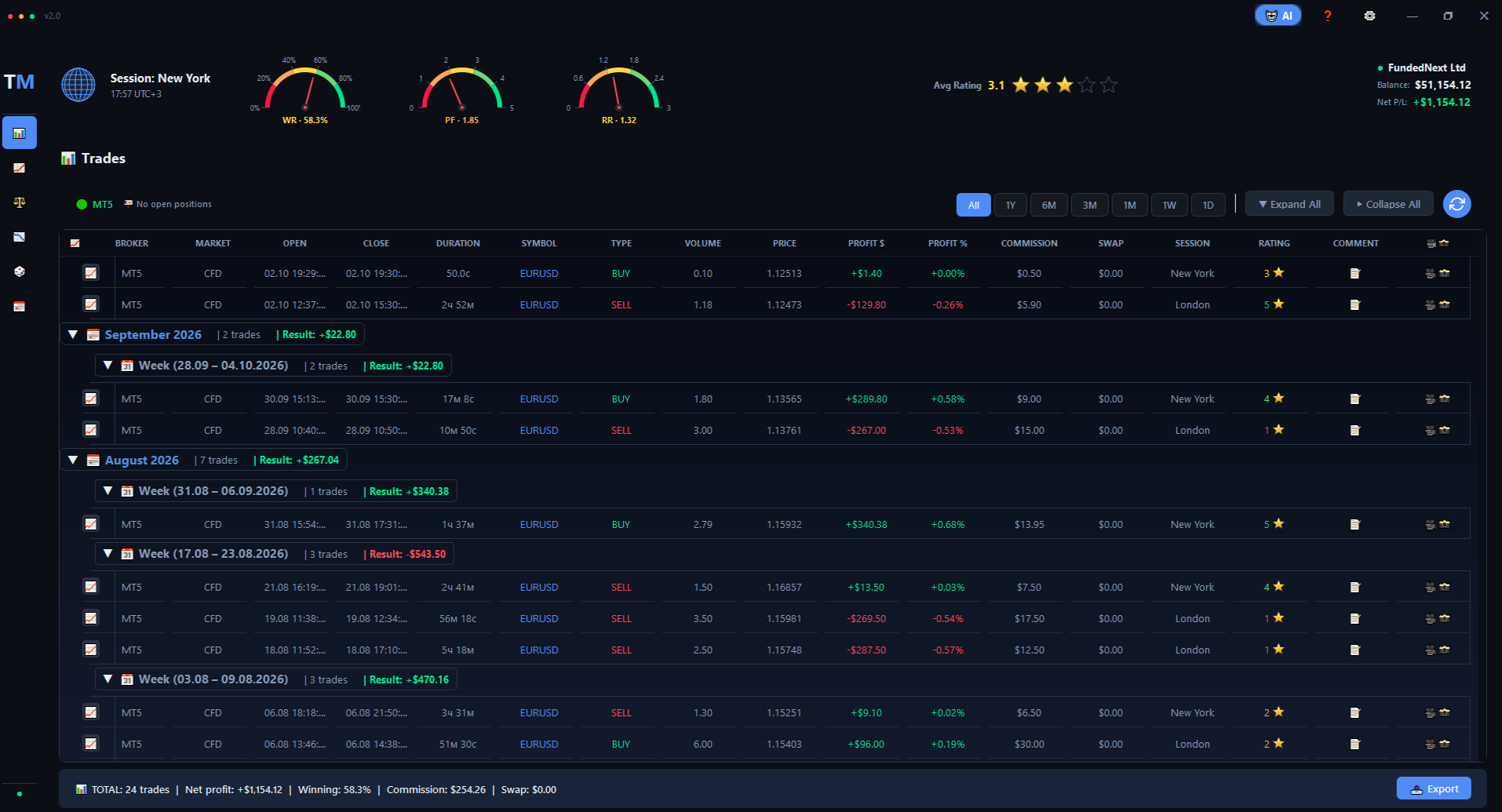Screen dimensions: 1502x812
Task: Open help via red question mark
Action: tap(1328, 16)
